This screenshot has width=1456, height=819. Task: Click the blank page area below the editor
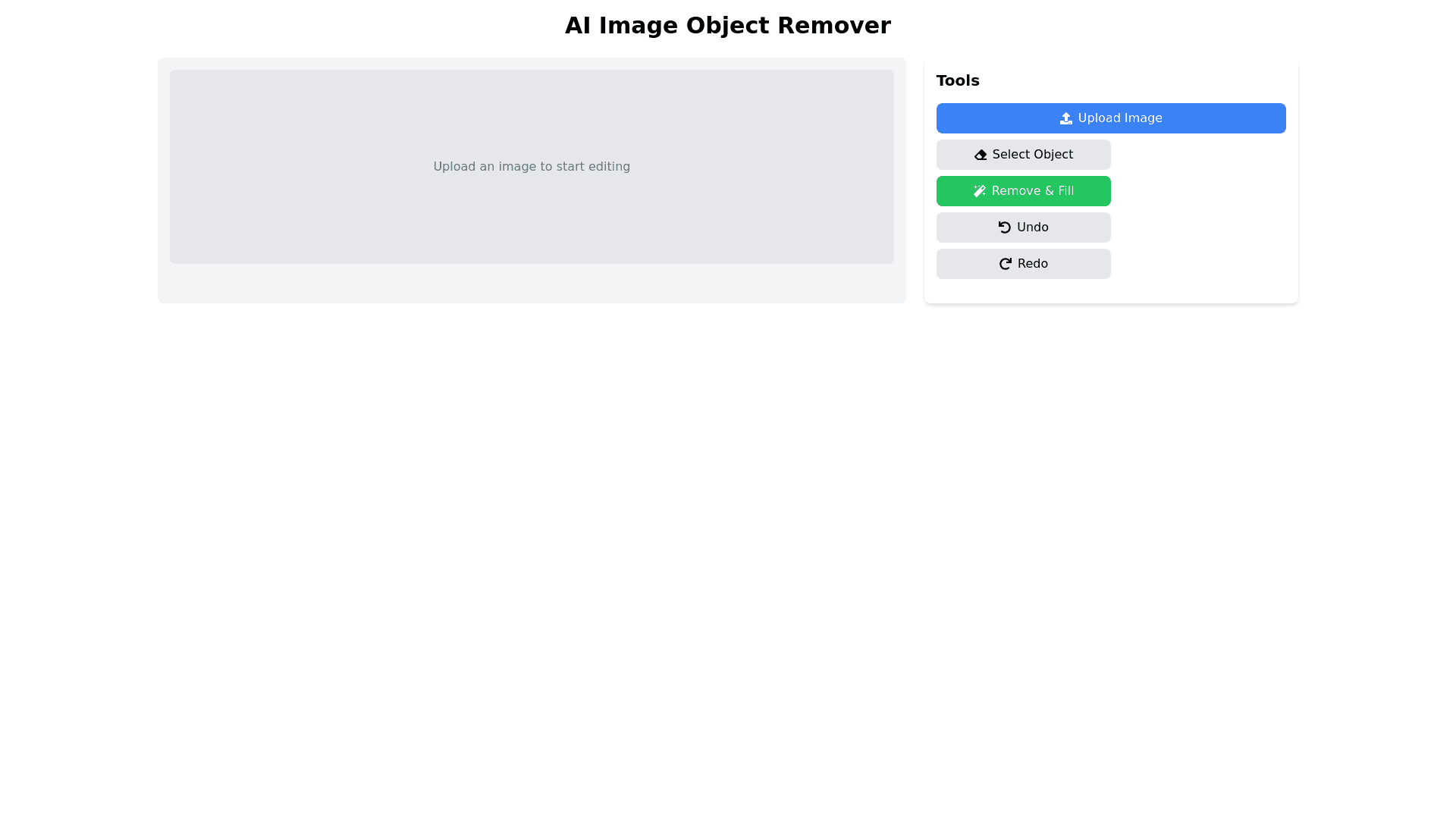tap(728, 531)
